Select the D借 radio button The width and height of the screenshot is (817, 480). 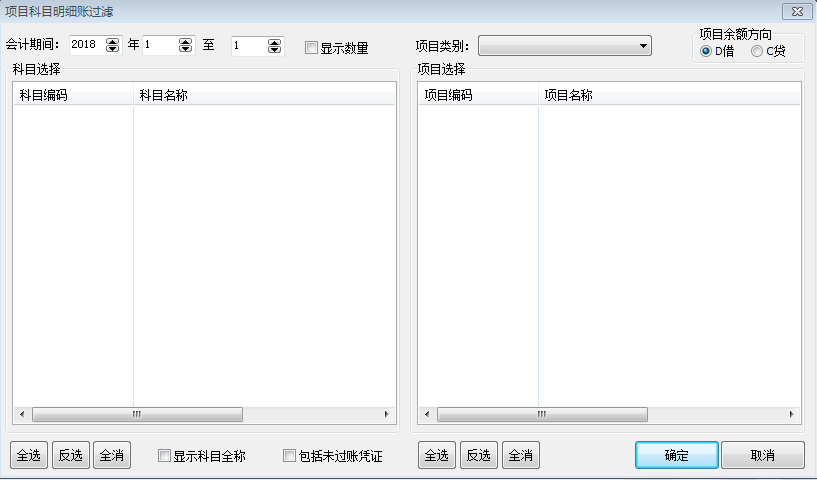[706, 51]
